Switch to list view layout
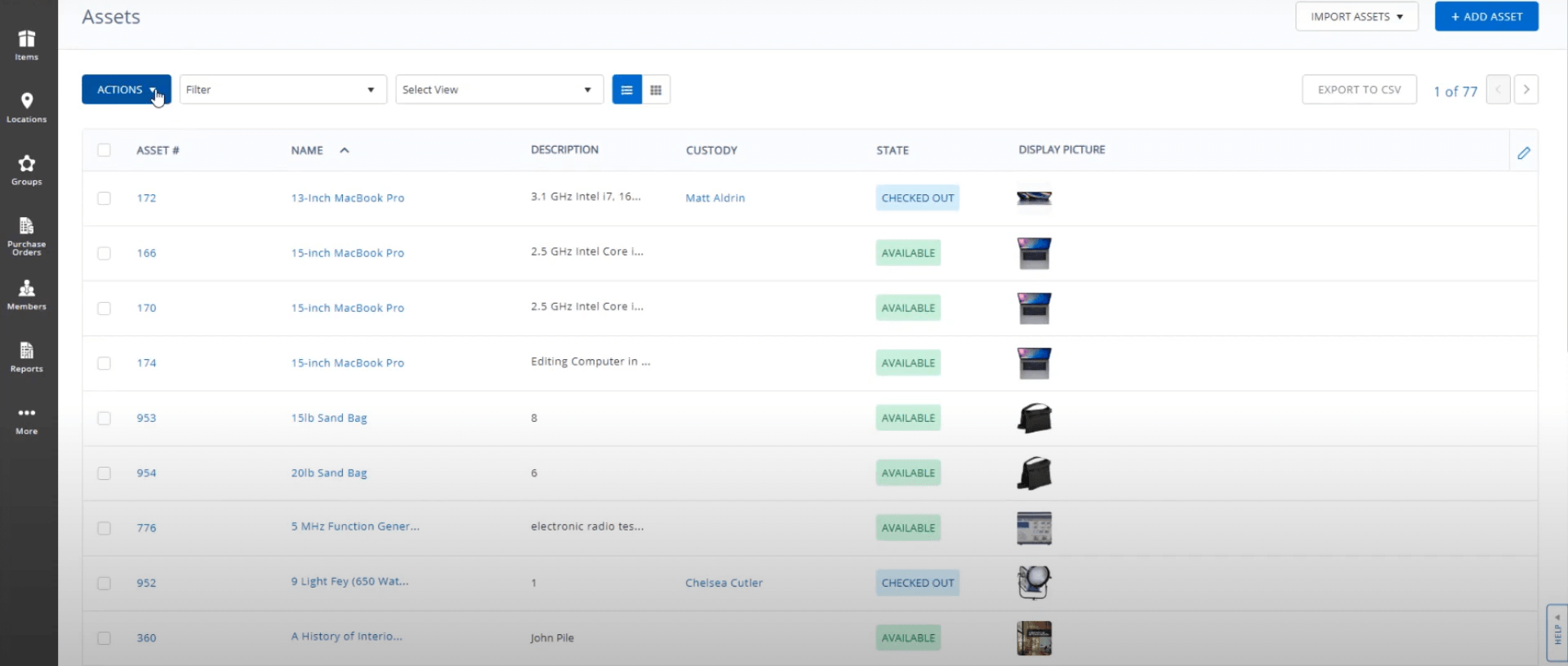Viewport: 1568px width, 666px height. coord(626,90)
